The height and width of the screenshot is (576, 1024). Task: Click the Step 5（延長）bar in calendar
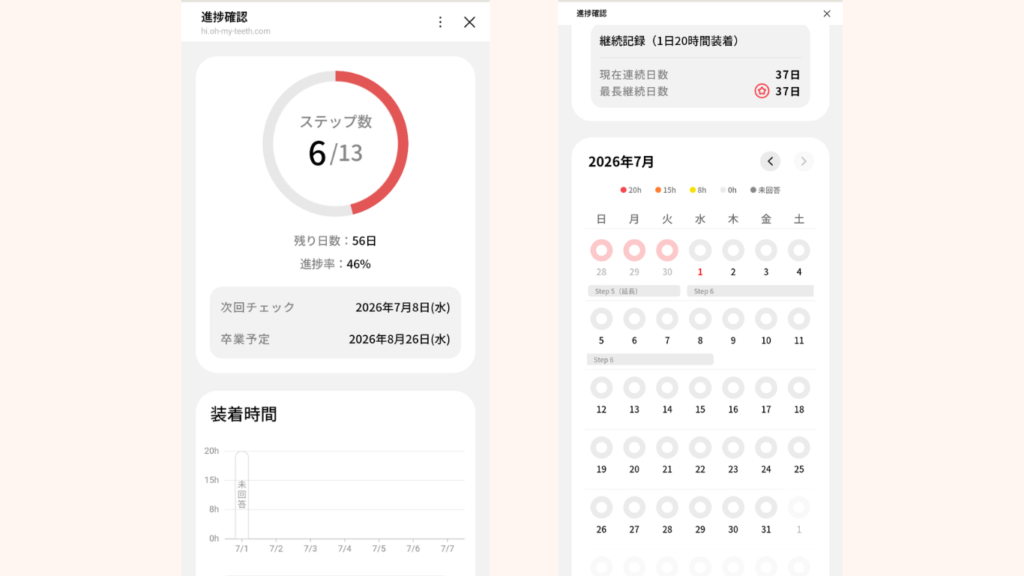click(x=633, y=291)
